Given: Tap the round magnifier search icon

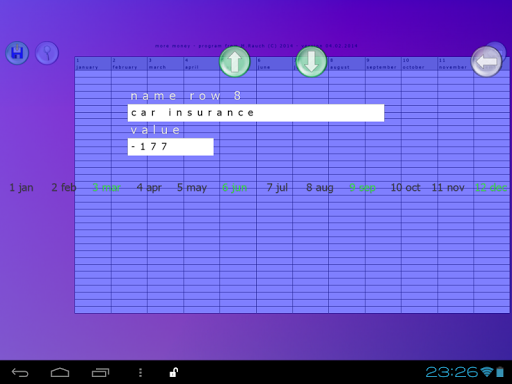Looking at the screenshot, I should [x=47, y=53].
